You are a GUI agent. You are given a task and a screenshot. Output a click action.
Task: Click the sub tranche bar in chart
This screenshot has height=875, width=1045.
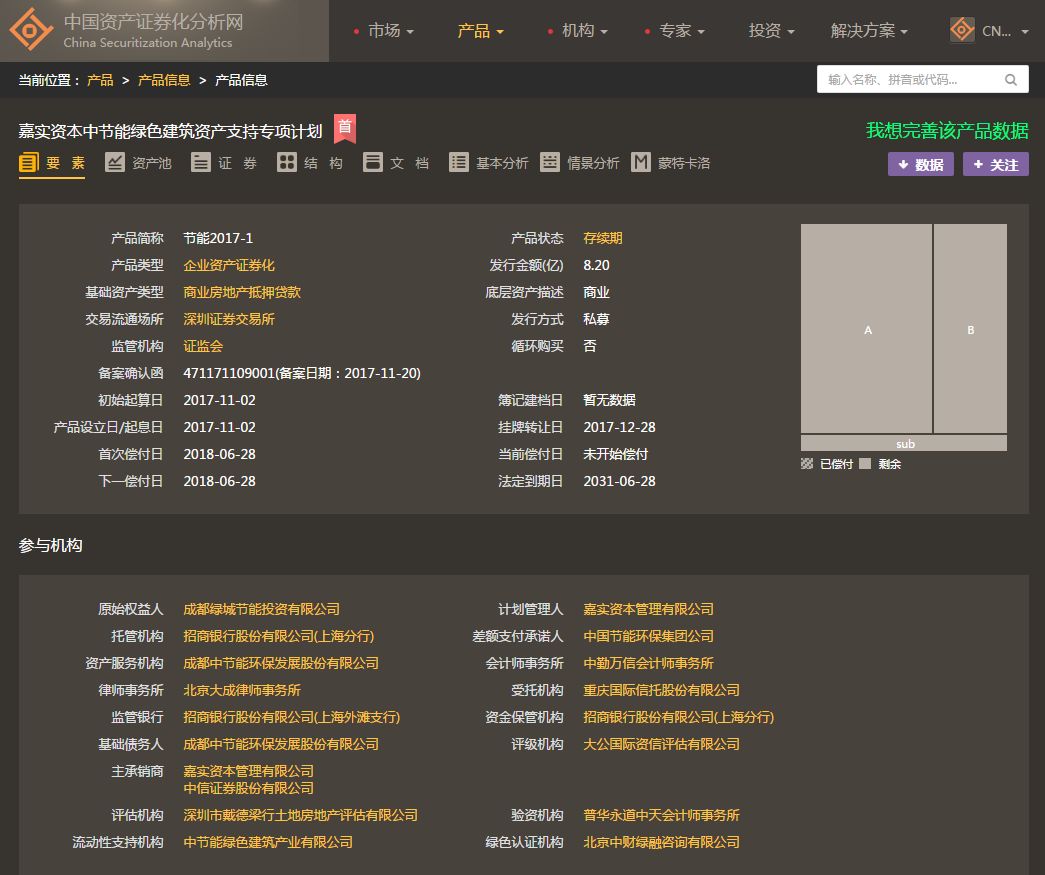pos(904,443)
